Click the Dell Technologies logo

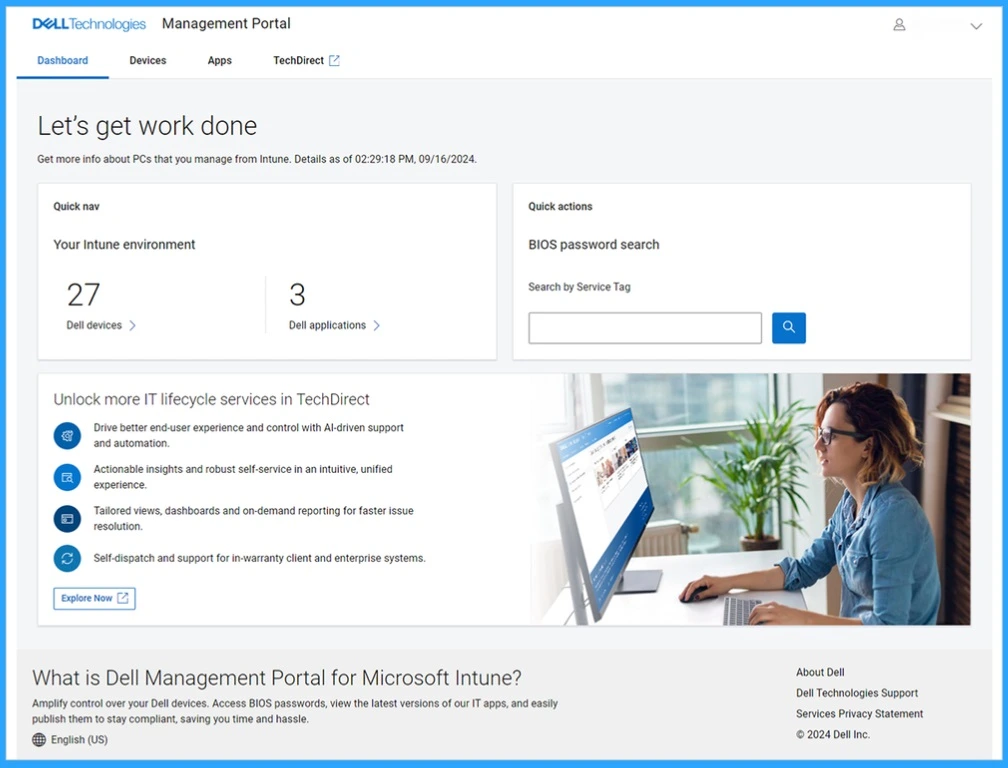(89, 24)
